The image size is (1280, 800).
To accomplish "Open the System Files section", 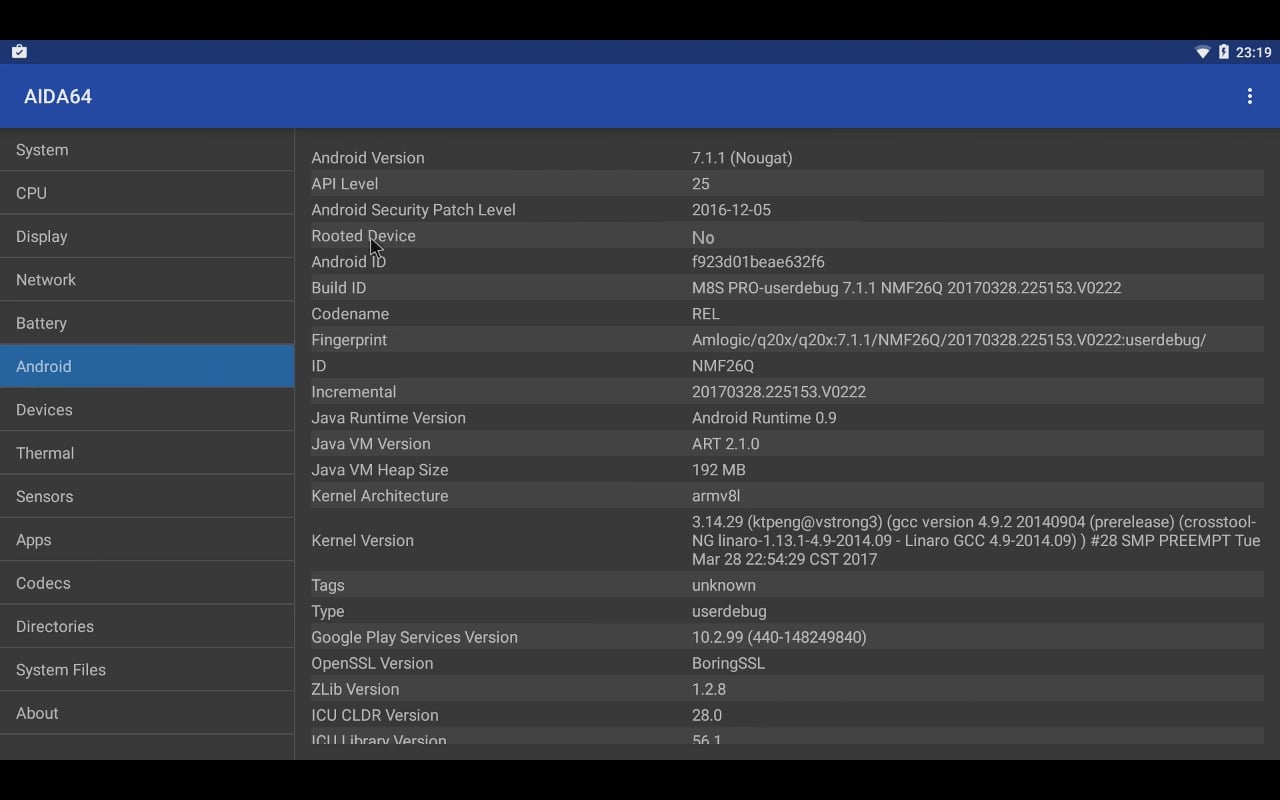I will 147,670.
